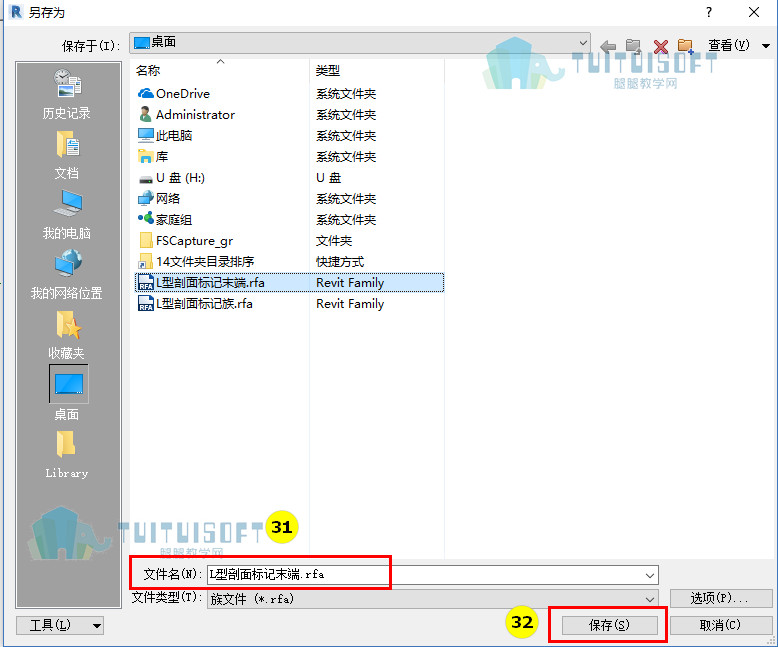Image resolution: width=778 pixels, height=647 pixels.
Task: Select the U 盘 (H:) row name
Action: click(180, 178)
